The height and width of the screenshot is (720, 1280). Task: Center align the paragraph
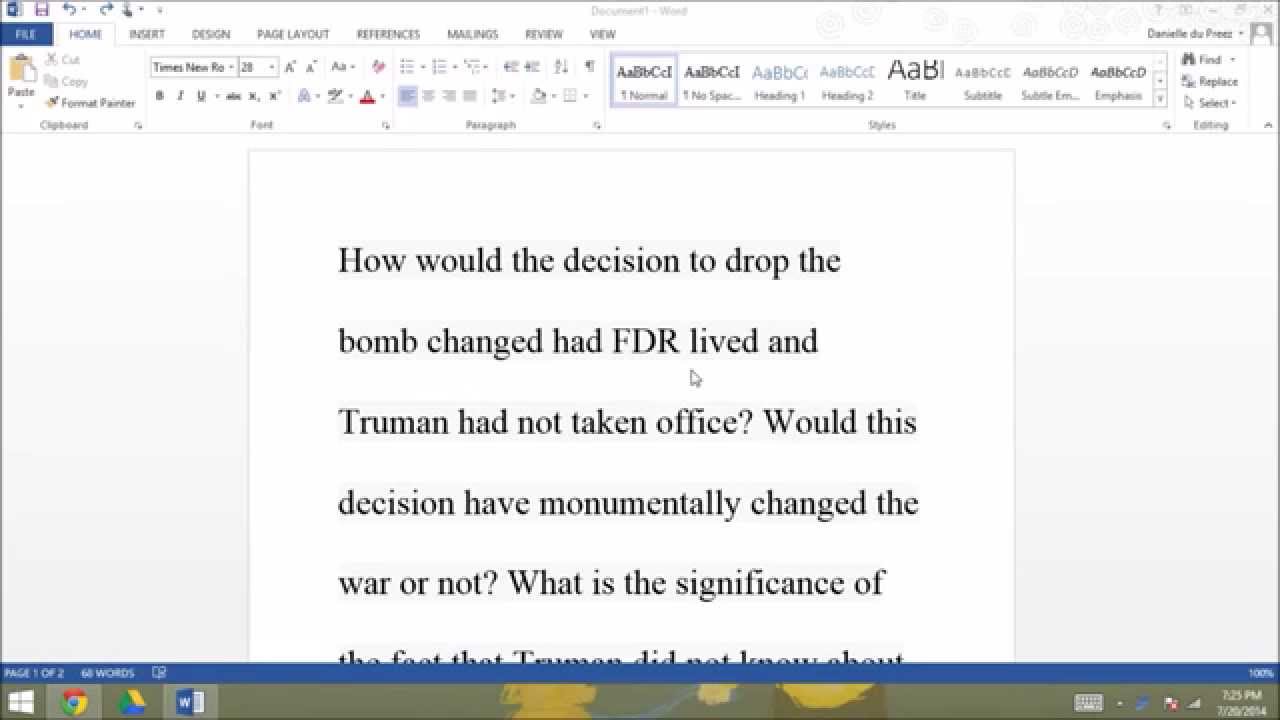click(428, 96)
